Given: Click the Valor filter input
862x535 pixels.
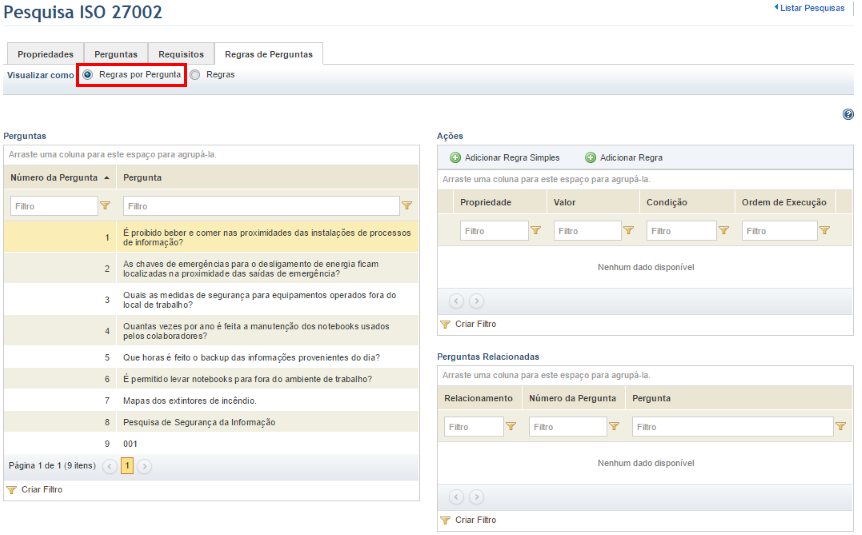Looking at the screenshot, I should click(x=588, y=231).
